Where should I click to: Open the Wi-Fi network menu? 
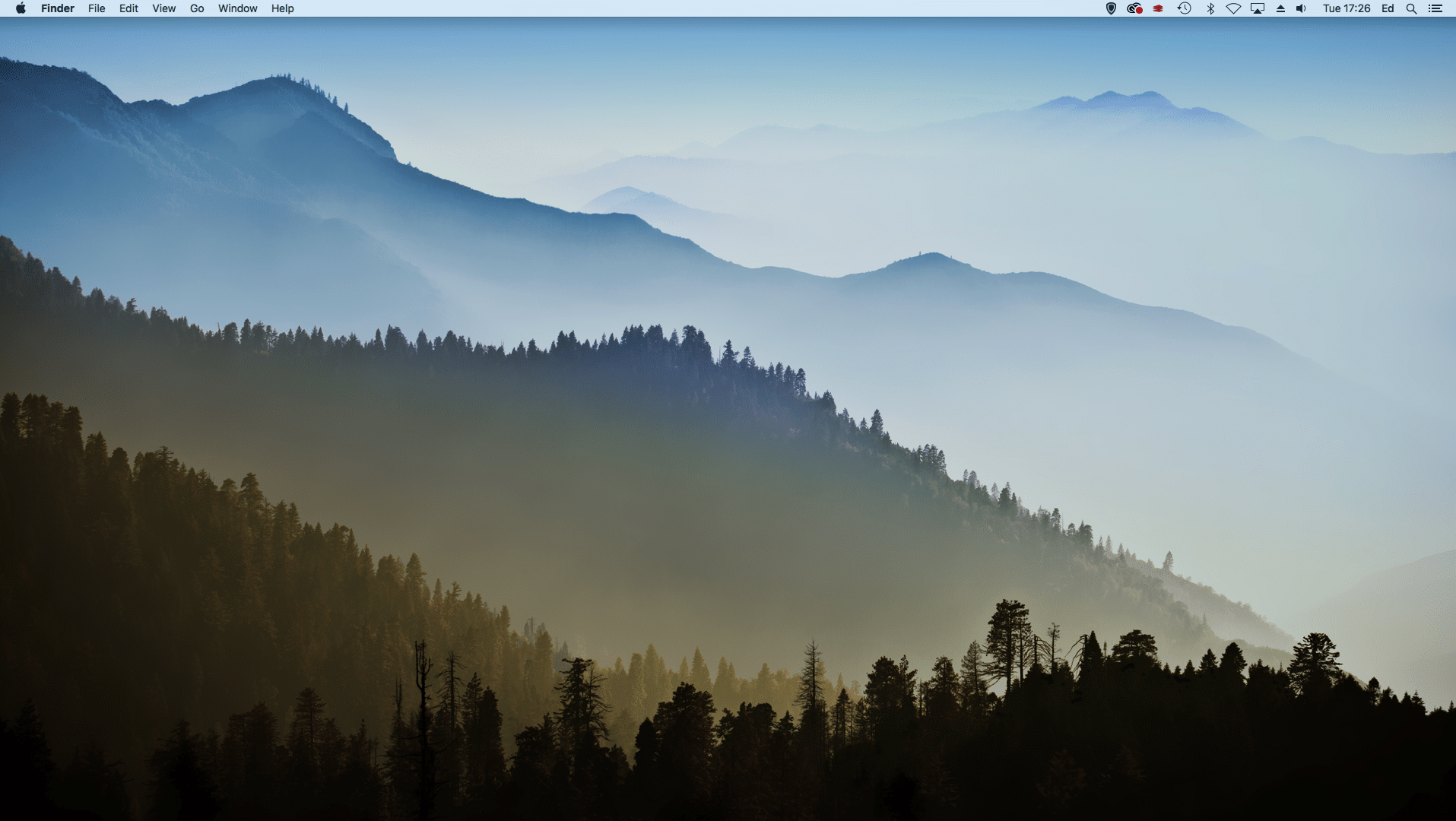pyautogui.click(x=1233, y=8)
